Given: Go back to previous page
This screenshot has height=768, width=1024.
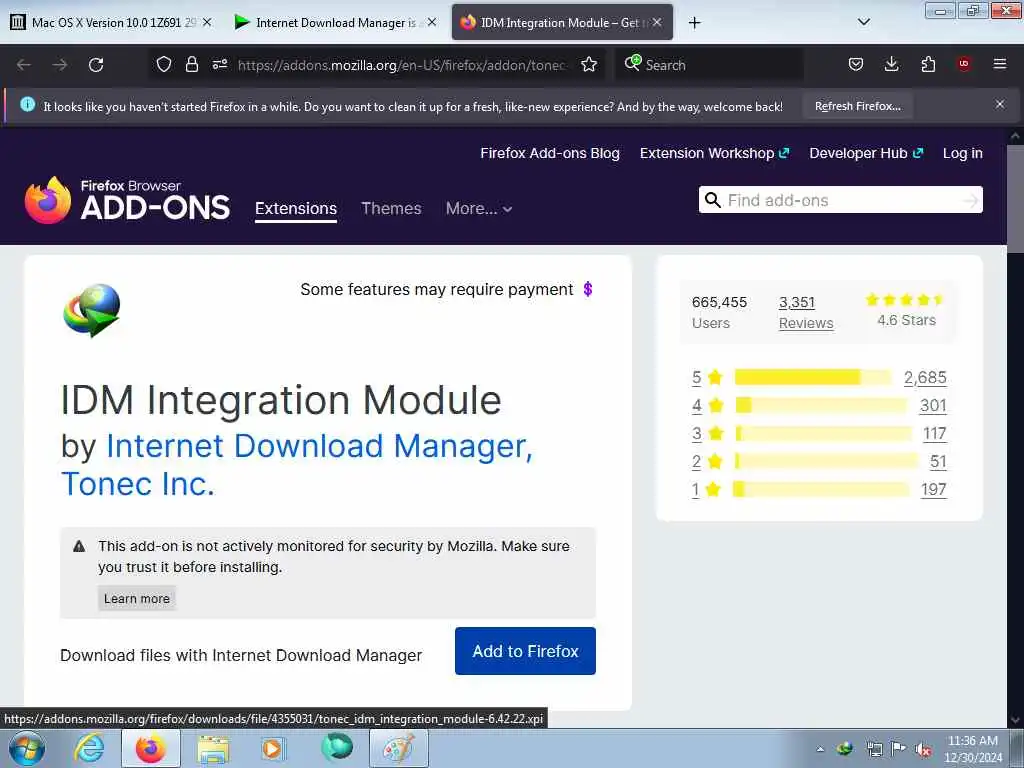Looking at the screenshot, I should [24, 65].
